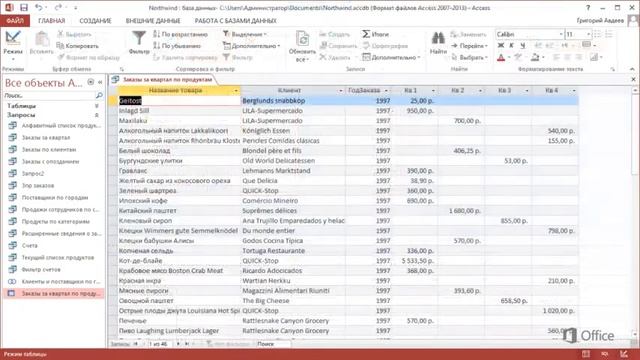Screen dimensions: 640x360
Task: Click the record navigator Поиск search box
Action: pyautogui.click(x=273, y=344)
